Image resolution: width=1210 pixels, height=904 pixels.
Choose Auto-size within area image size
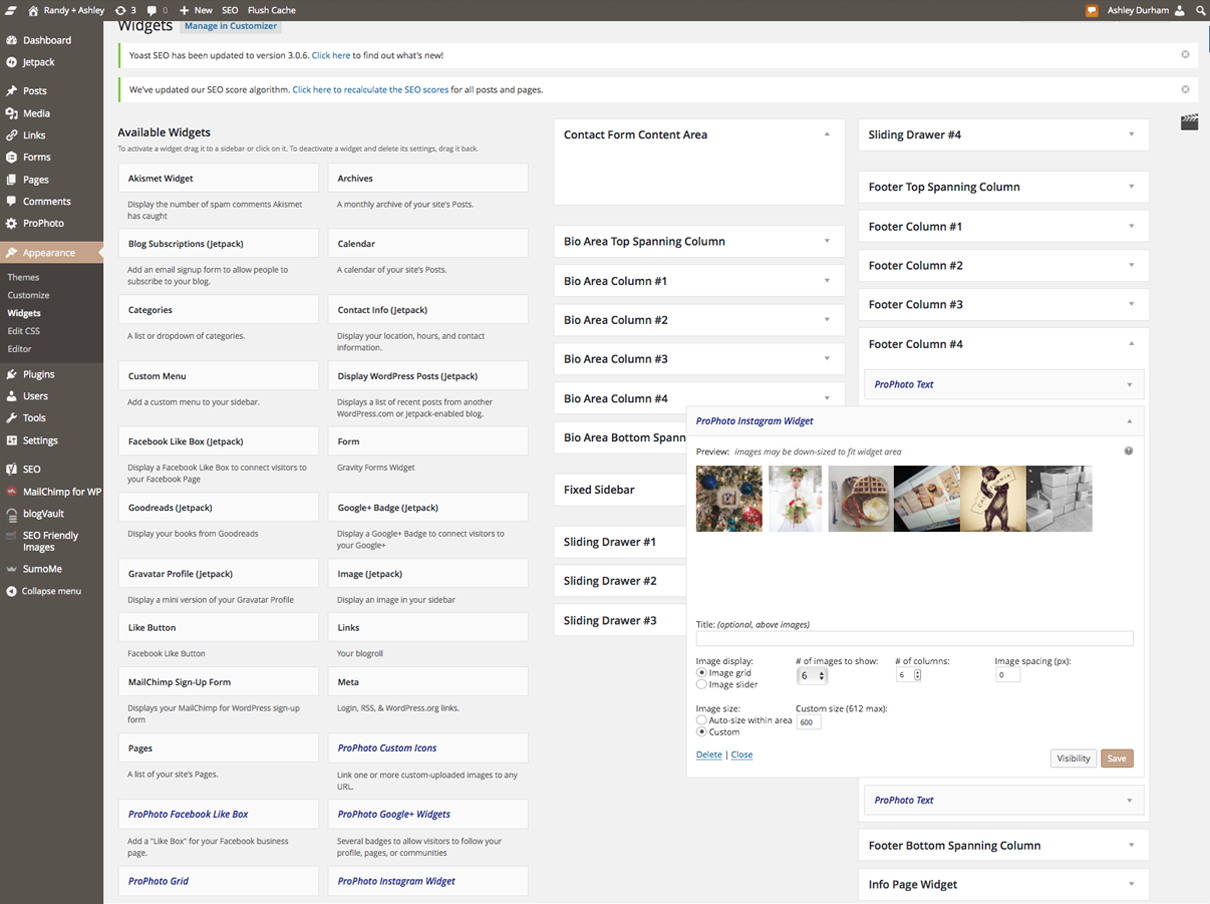(700, 719)
